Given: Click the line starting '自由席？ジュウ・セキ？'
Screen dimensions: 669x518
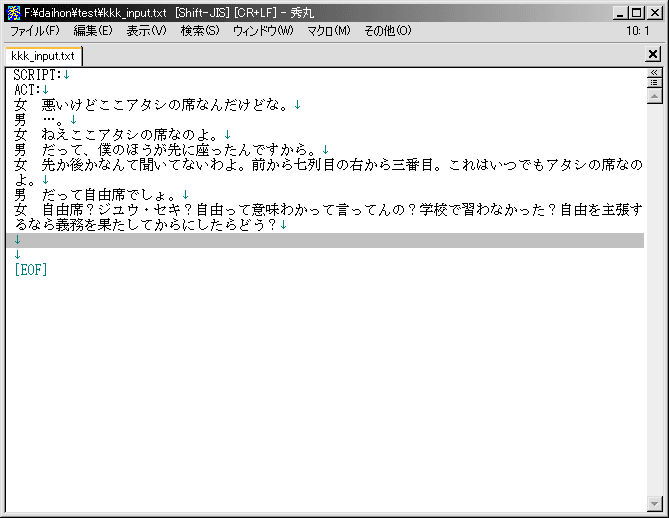Looking at the screenshot, I should (328, 210).
